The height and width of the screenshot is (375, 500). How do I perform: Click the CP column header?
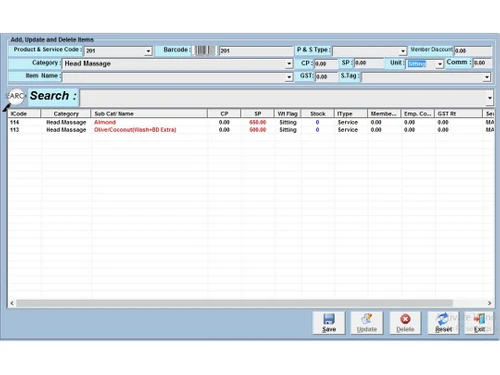click(x=224, y=114)
